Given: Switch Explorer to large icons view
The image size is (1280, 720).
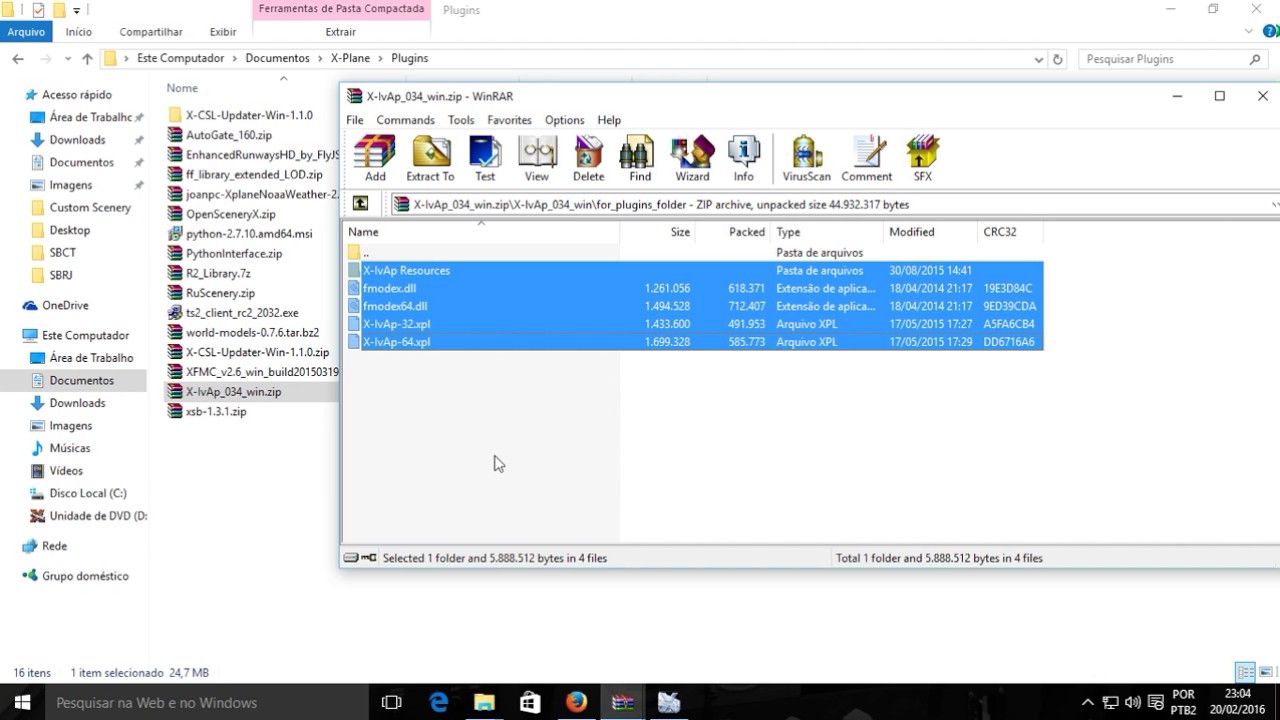Looking at the screenshot, I should click(x=1266, y=672).
